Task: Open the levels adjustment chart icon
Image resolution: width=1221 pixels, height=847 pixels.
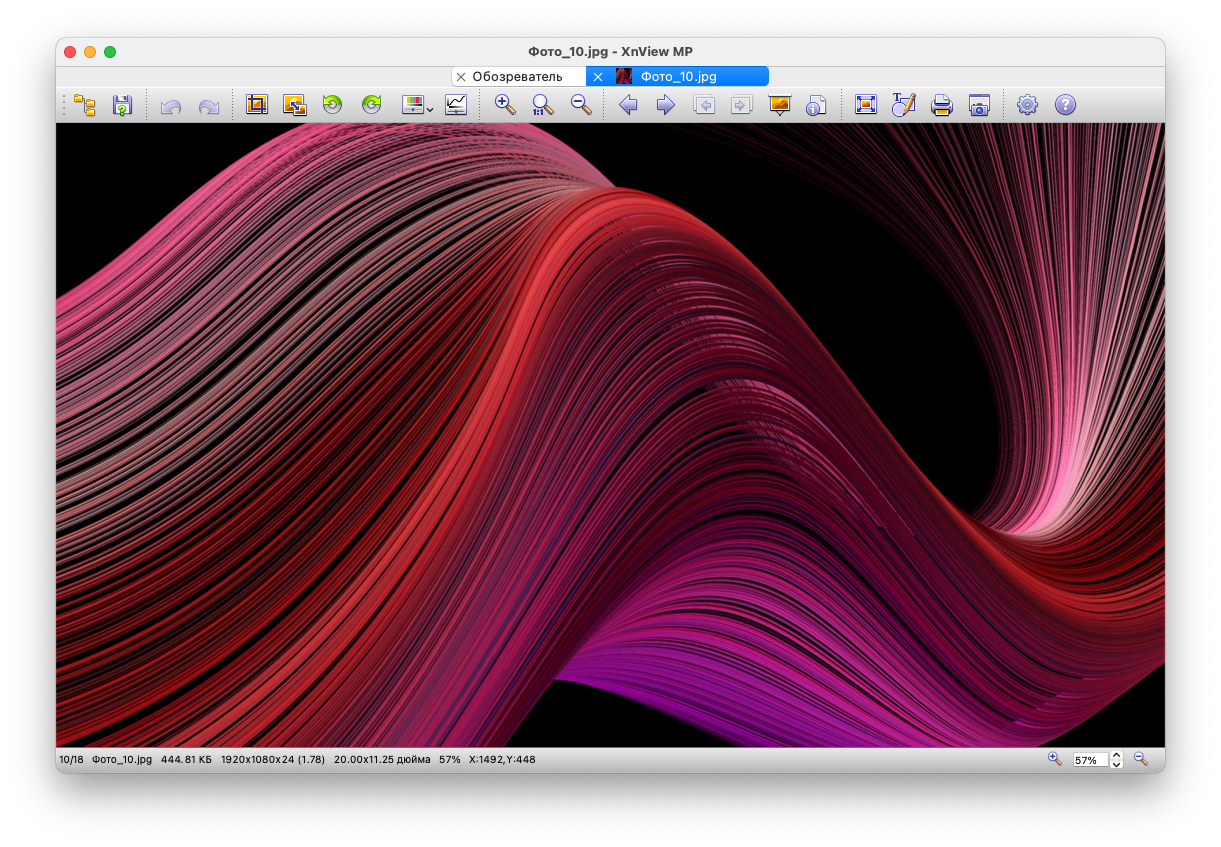Action: click(x=456, y=105)
